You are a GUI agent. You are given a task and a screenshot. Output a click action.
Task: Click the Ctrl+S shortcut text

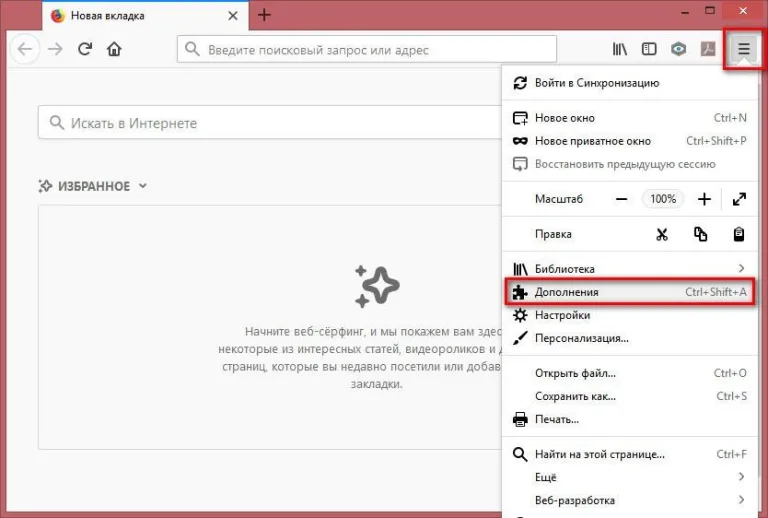(731, 396)
